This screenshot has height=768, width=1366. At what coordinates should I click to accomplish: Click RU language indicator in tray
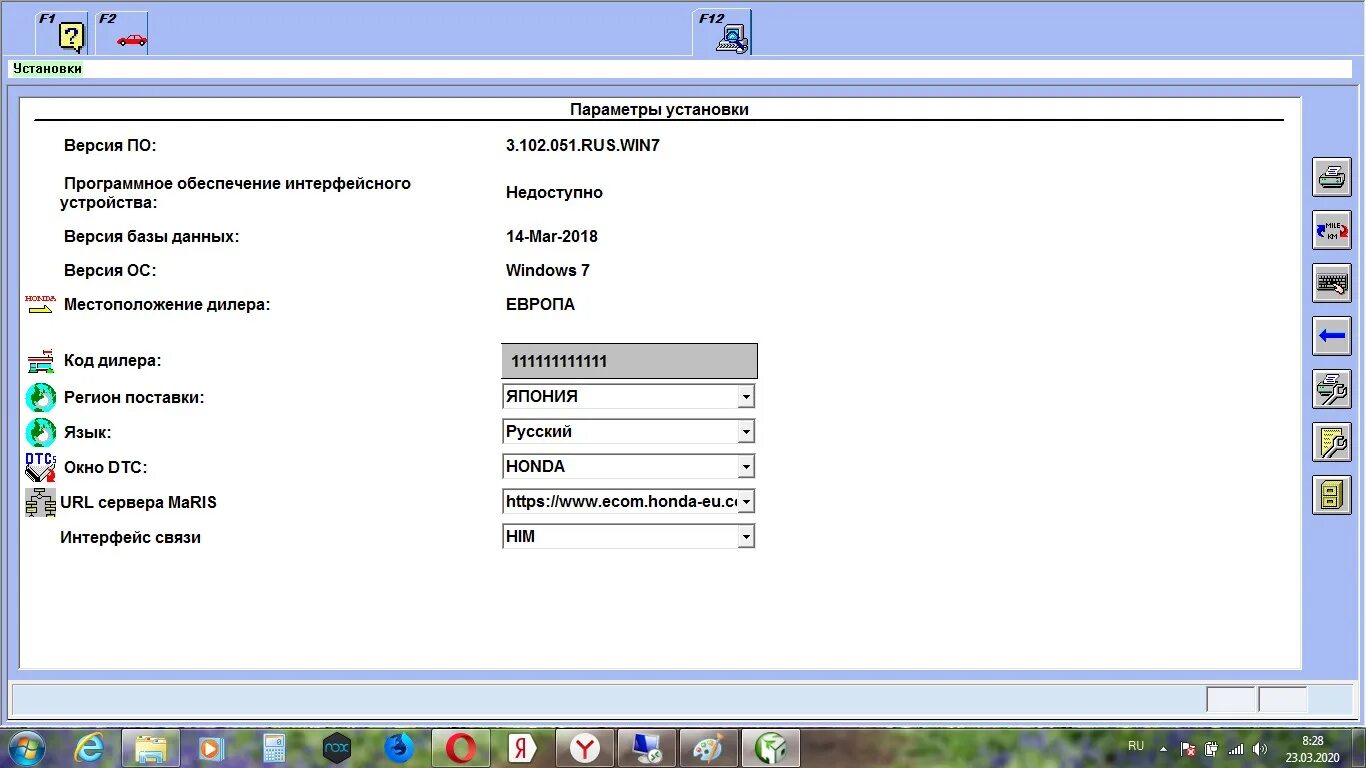[x=1136, y=746]
